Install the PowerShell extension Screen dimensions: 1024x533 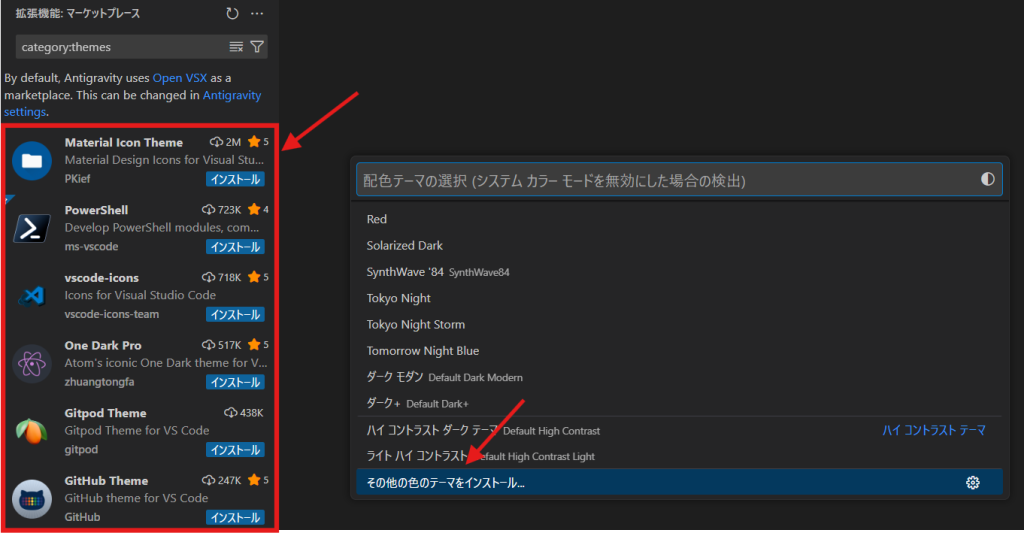[x=235, y=247]
